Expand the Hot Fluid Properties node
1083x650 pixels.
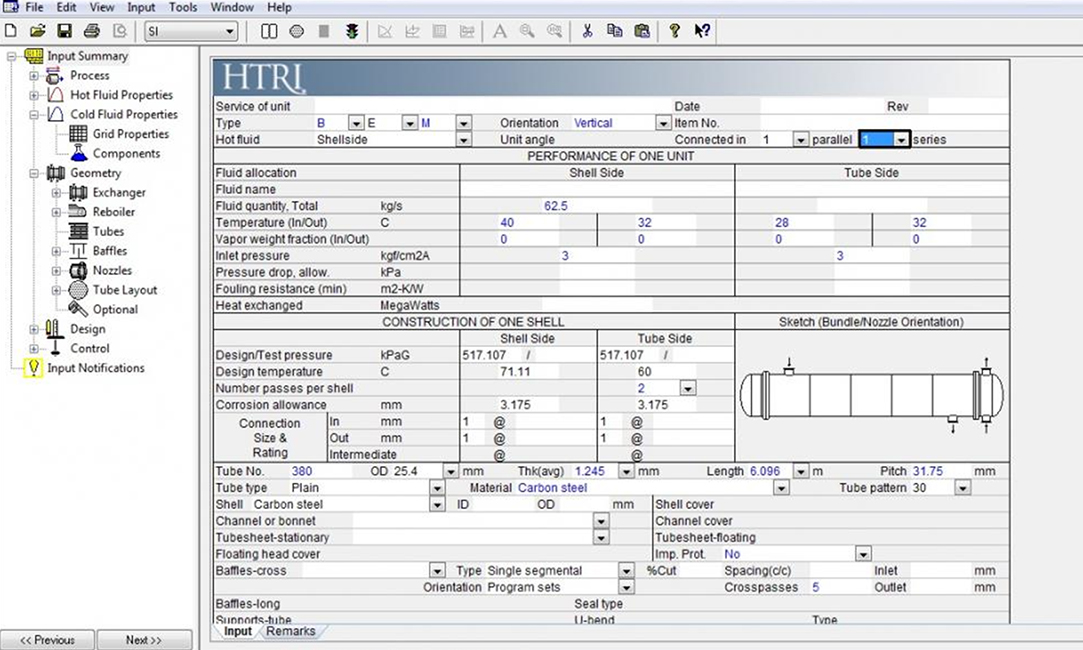point(34,95)
